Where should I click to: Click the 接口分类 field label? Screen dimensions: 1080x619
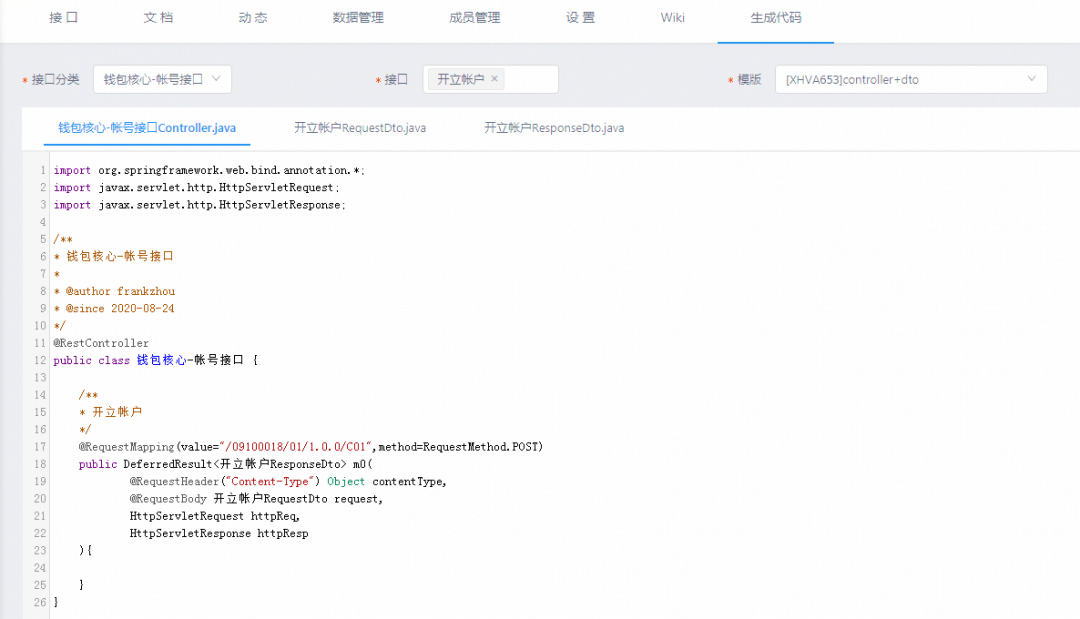pyautogui.click(x=55, y=79)
